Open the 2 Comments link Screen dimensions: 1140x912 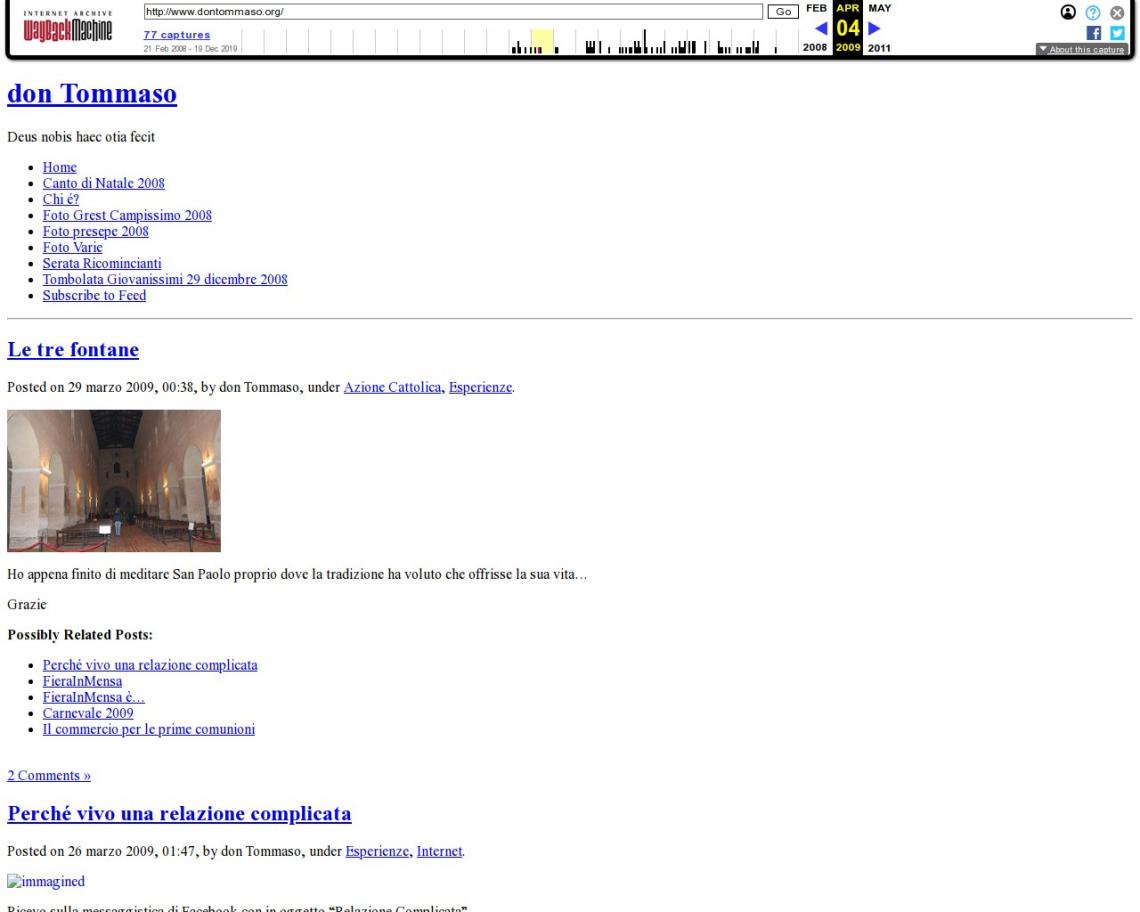coord(49,776)
